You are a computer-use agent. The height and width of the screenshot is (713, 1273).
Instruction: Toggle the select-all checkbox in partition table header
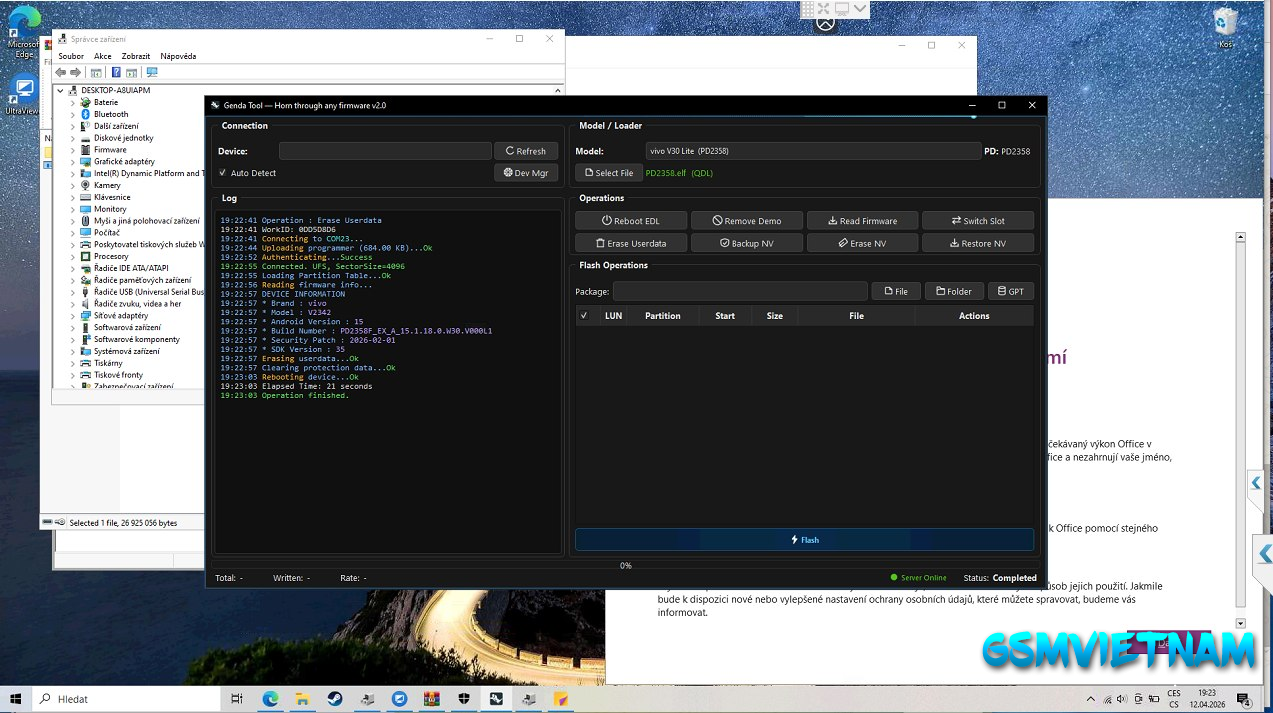click(x=584, y=316)
